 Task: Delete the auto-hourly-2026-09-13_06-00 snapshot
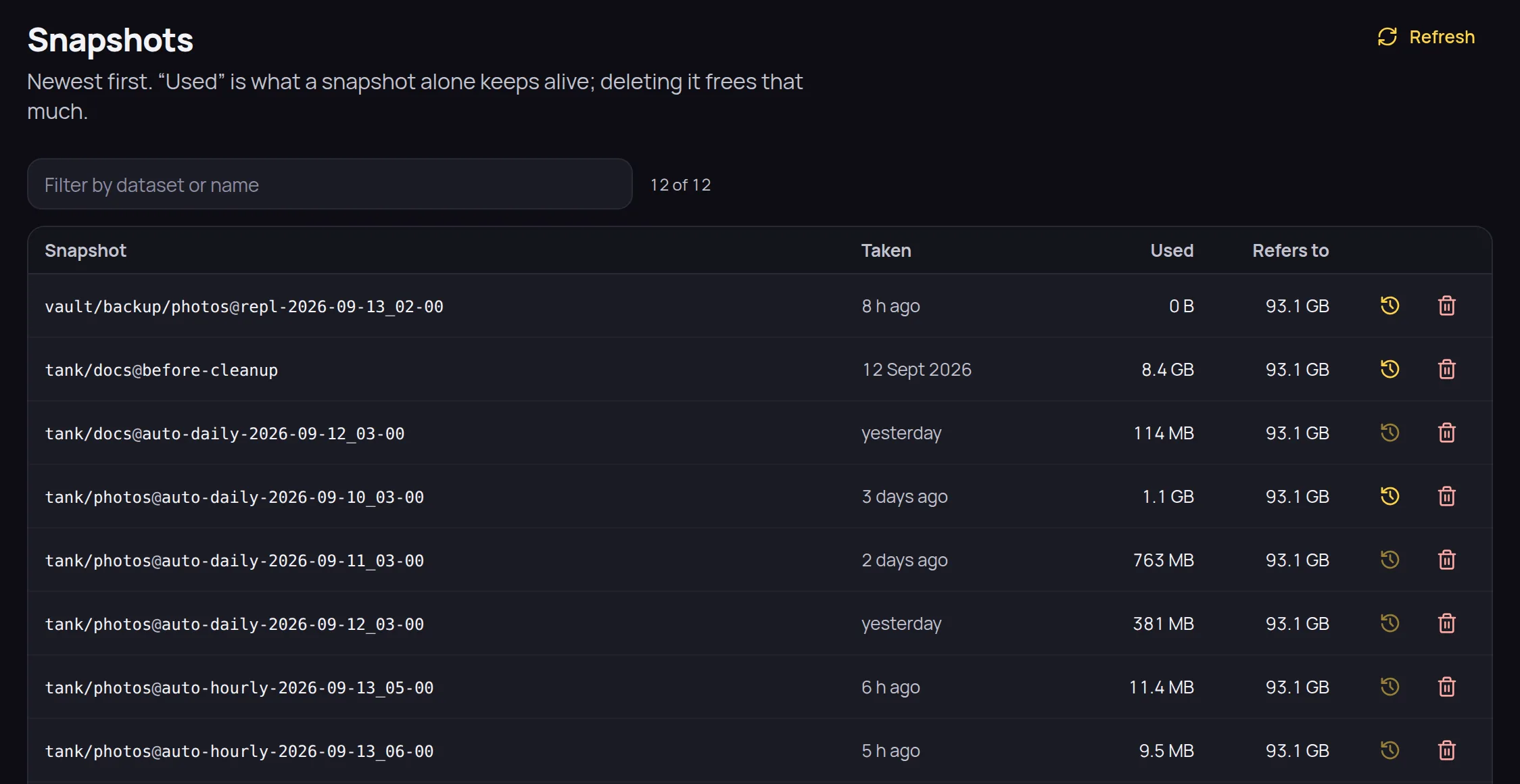1446,750
